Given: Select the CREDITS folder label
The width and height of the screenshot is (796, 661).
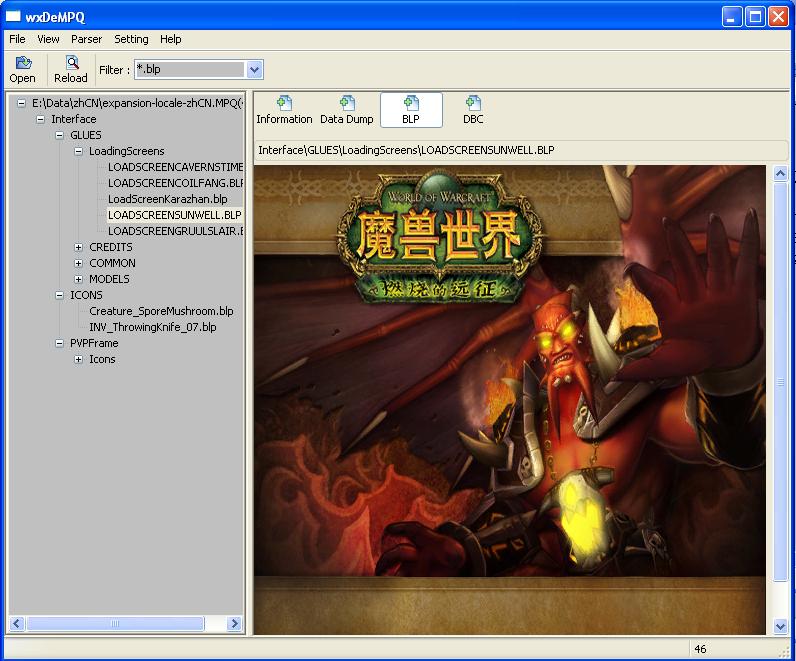Looking at the screenshot, I should tap(111, 247).
